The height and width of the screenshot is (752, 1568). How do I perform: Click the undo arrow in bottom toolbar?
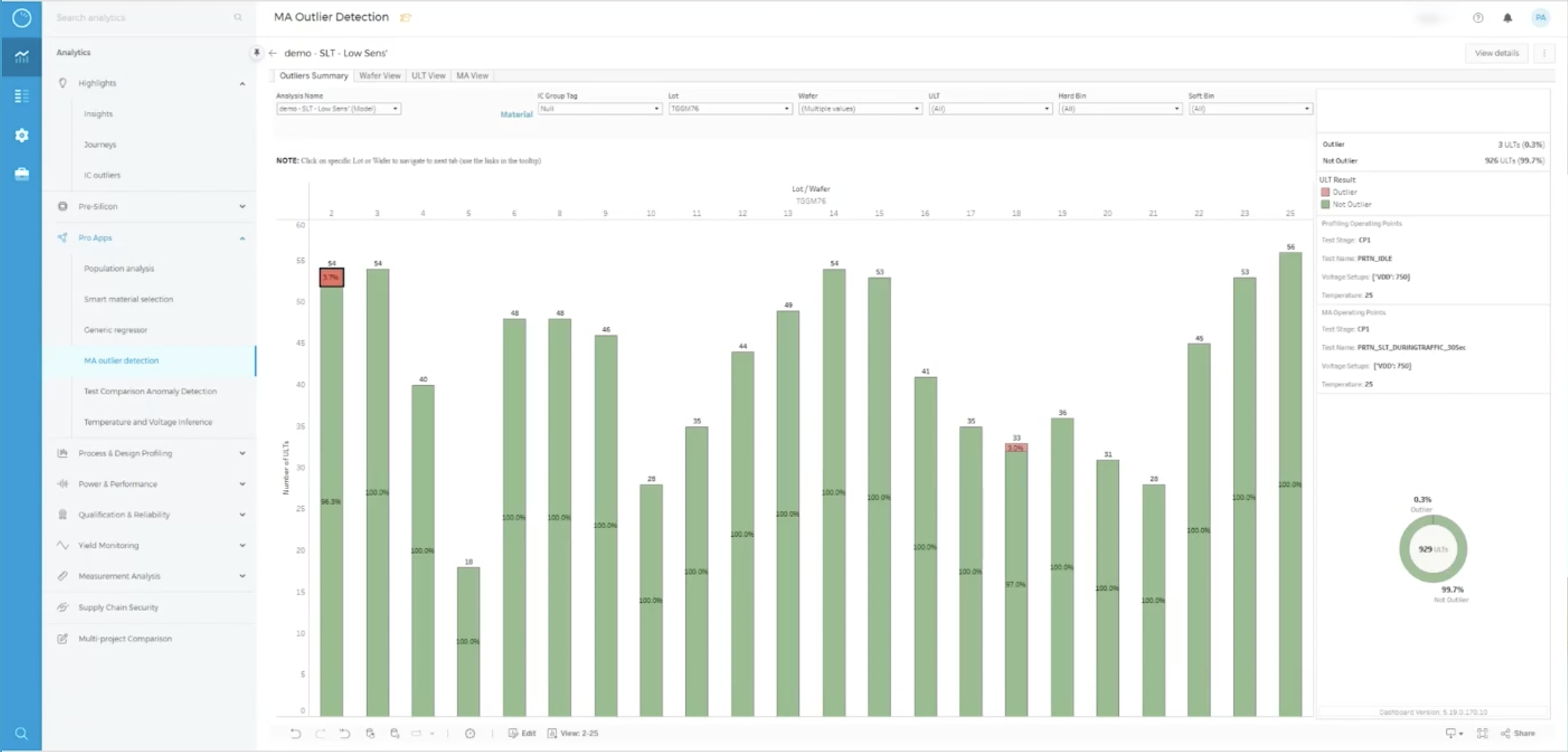point(295,733)
